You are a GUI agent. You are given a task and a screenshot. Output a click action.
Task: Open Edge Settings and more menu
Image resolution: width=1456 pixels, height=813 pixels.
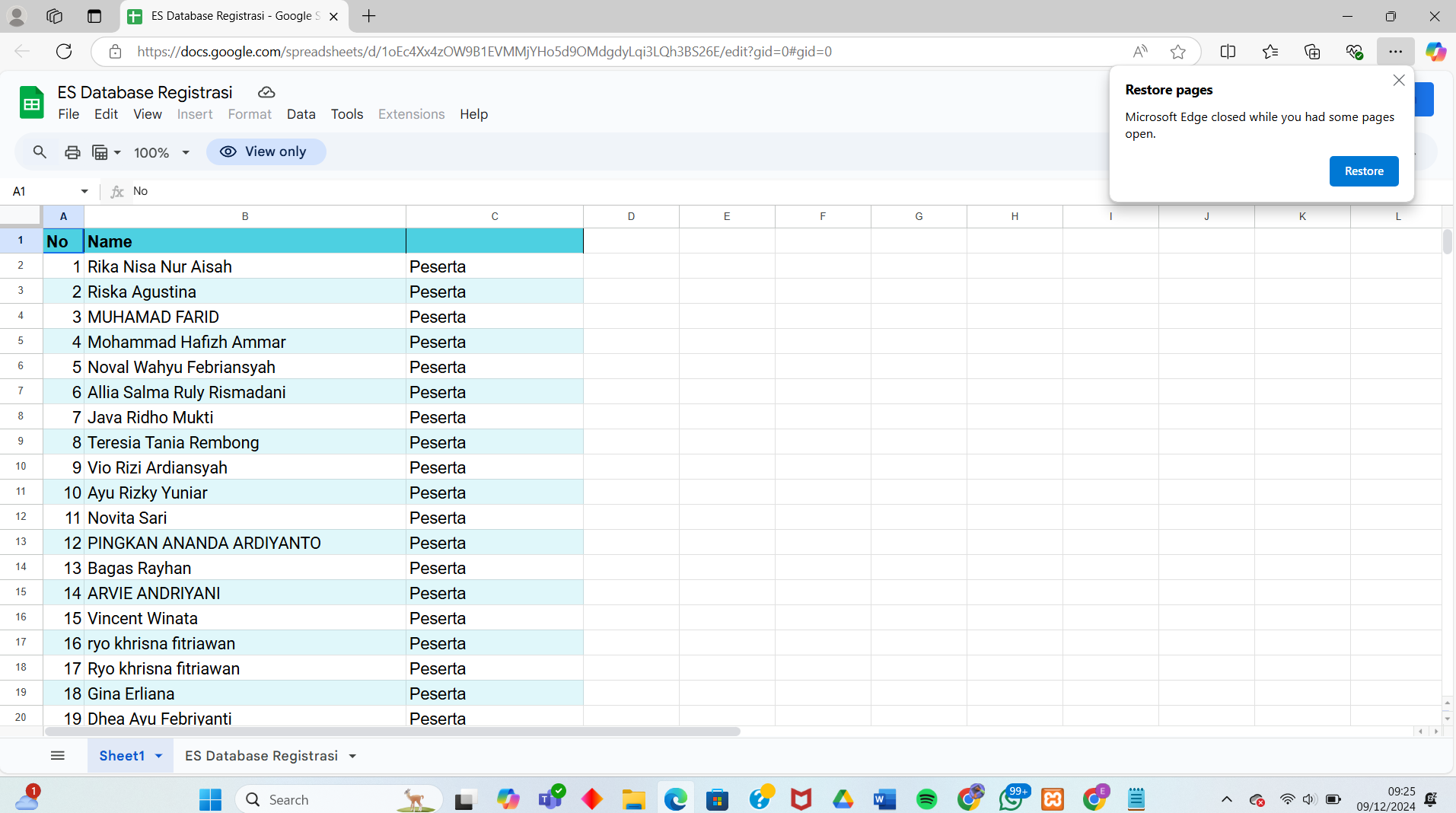1395,52
